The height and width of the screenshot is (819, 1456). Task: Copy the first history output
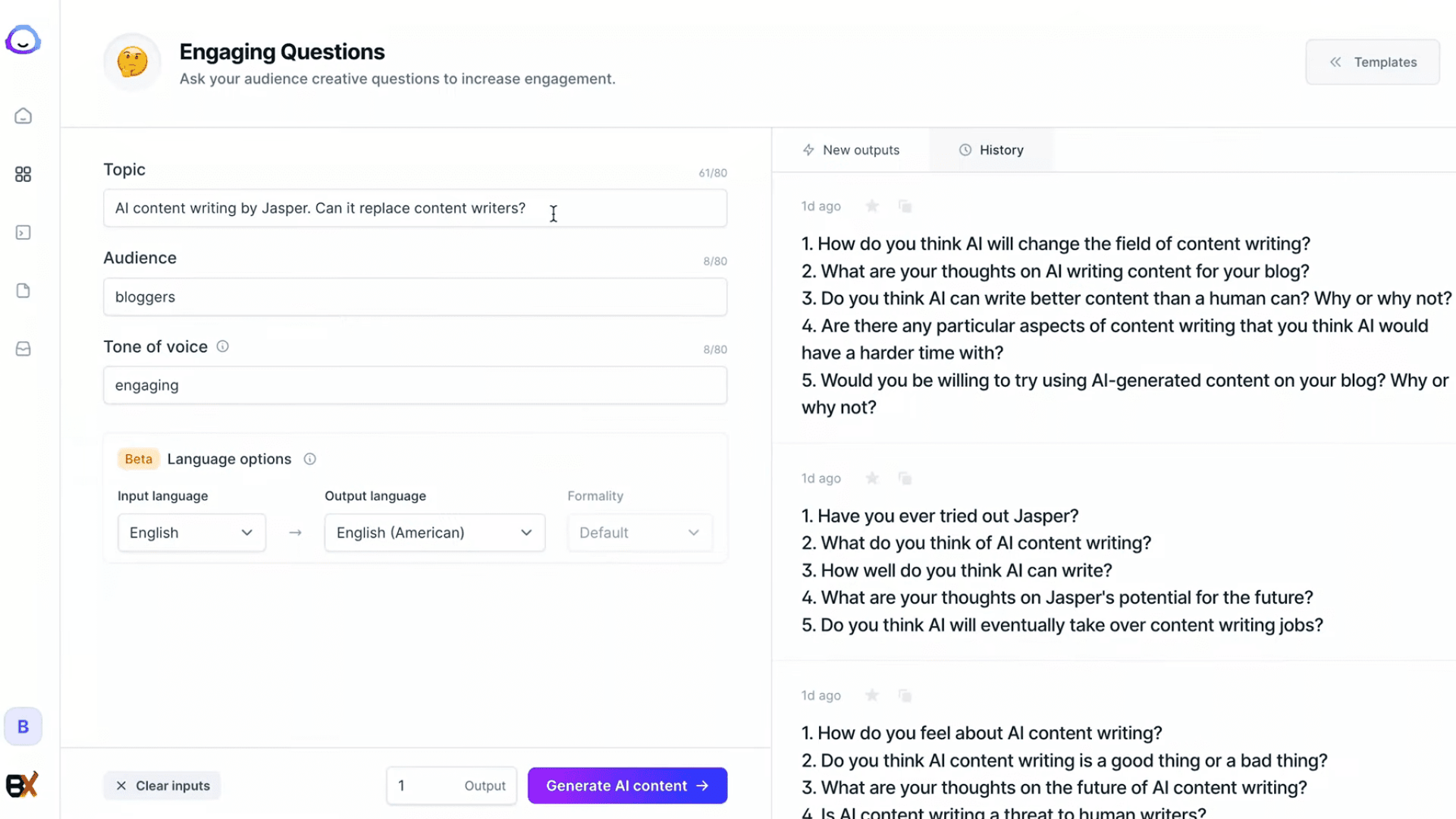point(905,206)
